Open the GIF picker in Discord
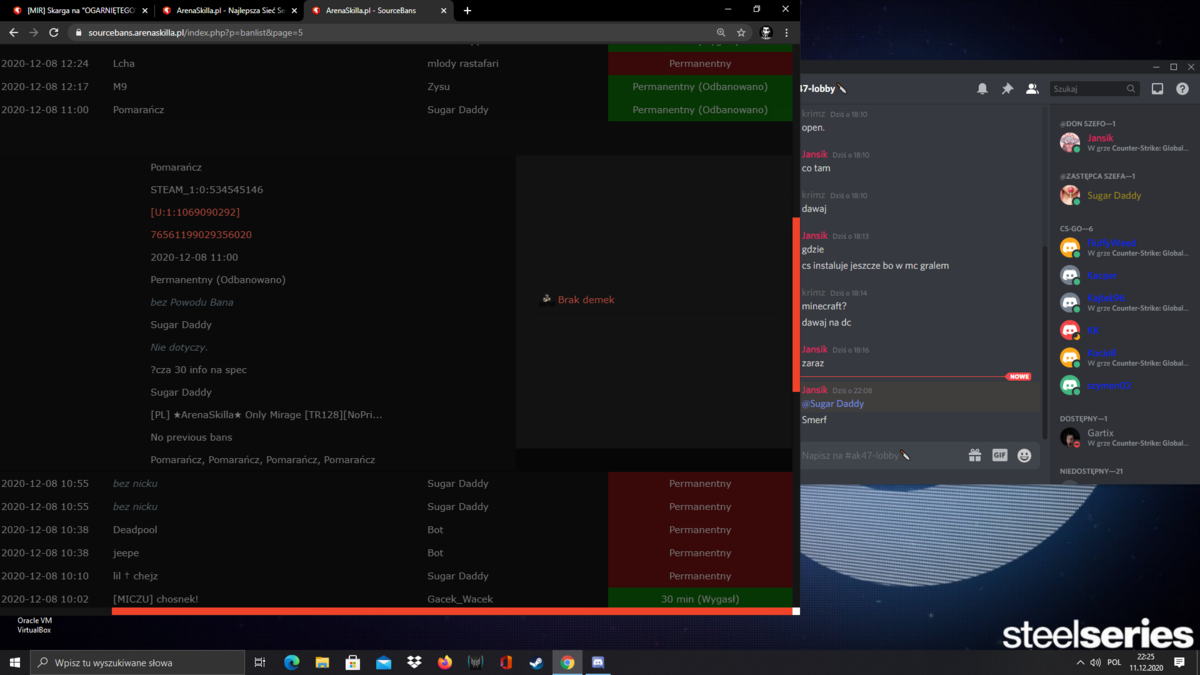The width and height of the screenshot is (1200, 675). 999,455
